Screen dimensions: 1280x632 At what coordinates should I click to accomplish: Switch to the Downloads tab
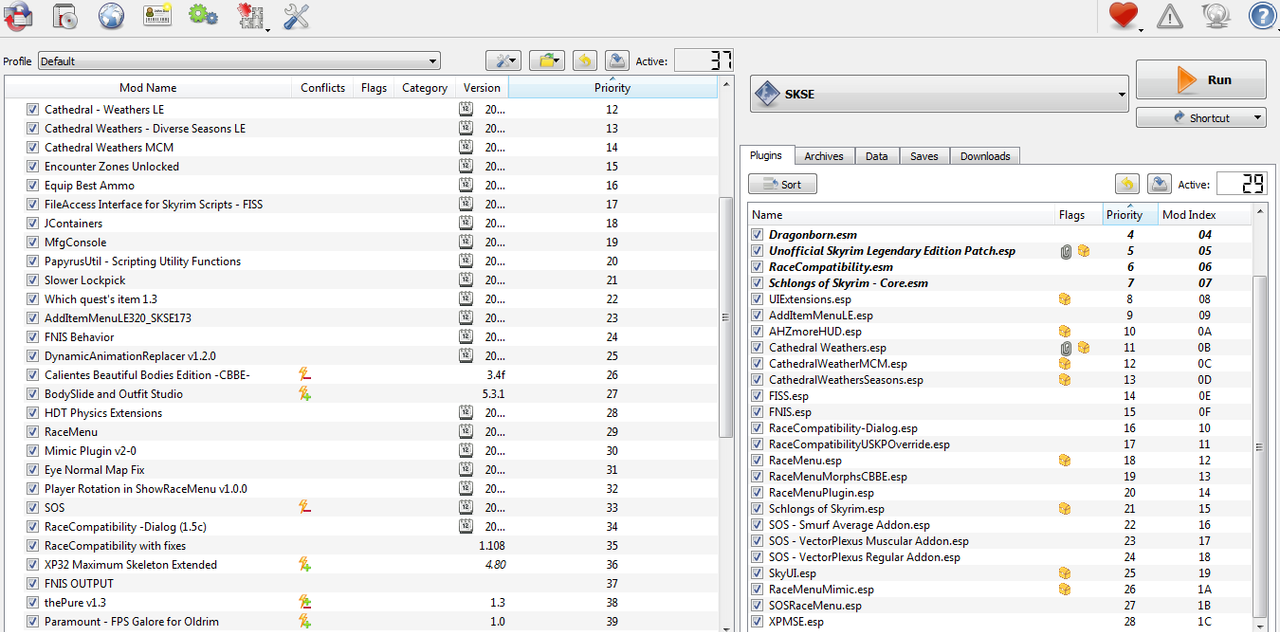pyautogui.click(x=985, y=156)
